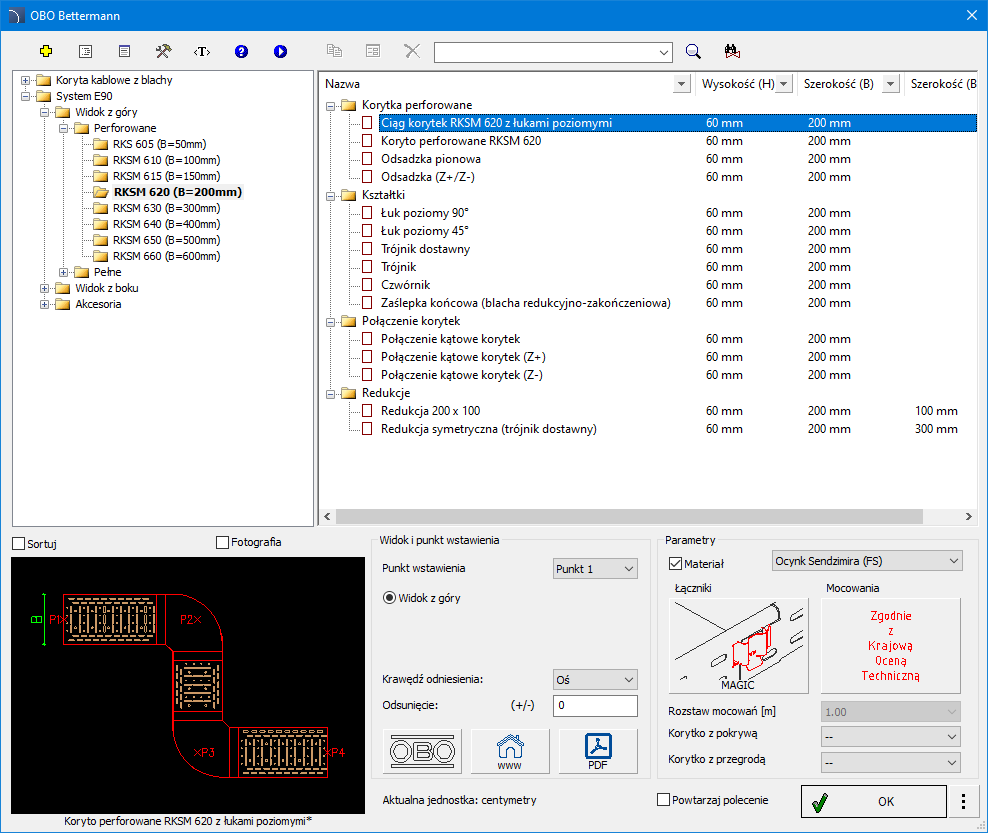Image resolution: width=988 pixels, height=833 pixels.
Task: Click the magnifying glass search icon
Action: pyautogui.click(x=693, y=51)
